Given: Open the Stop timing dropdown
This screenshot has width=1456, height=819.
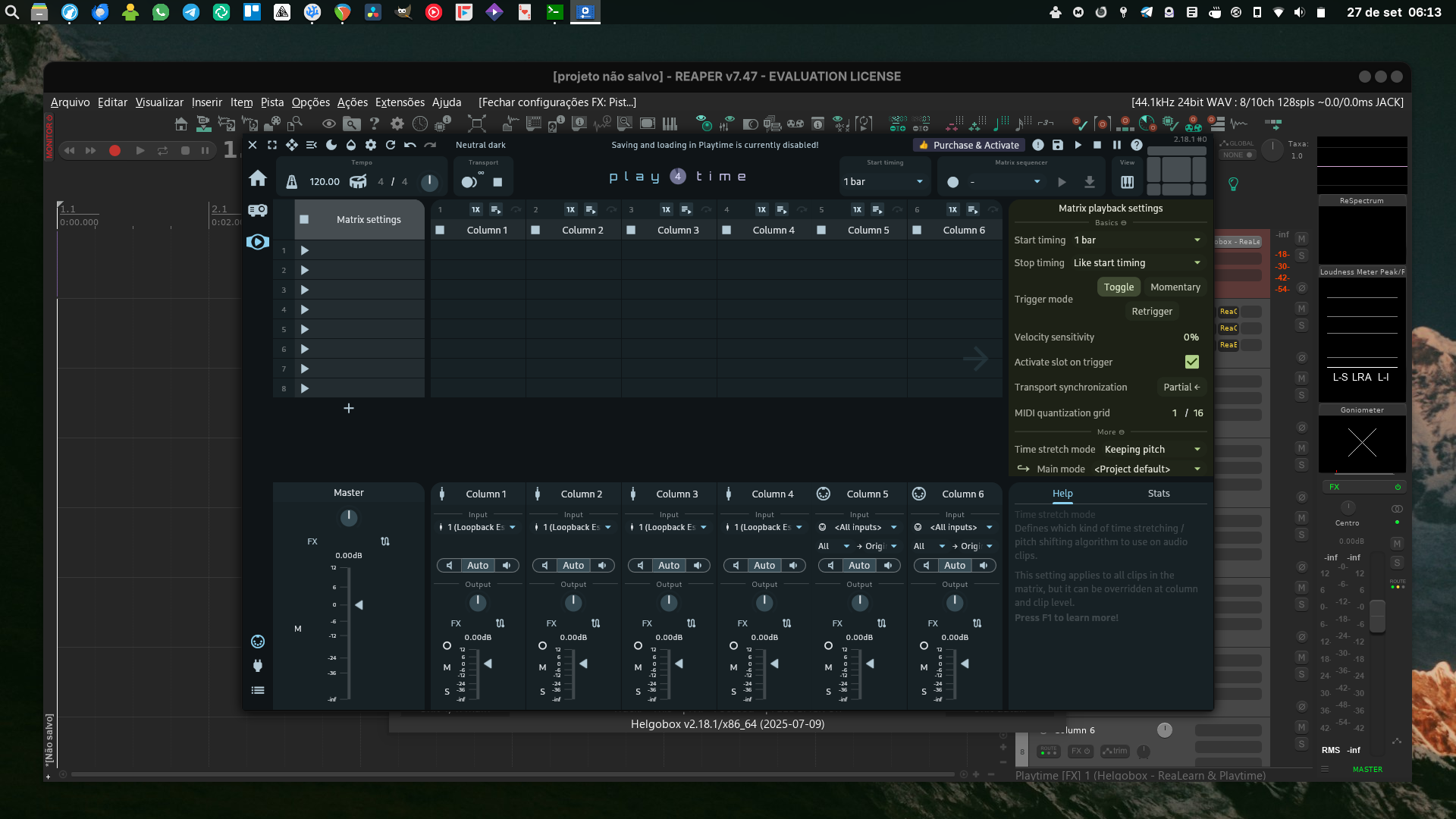Looking at the screenshot, I should (1137, 263).
